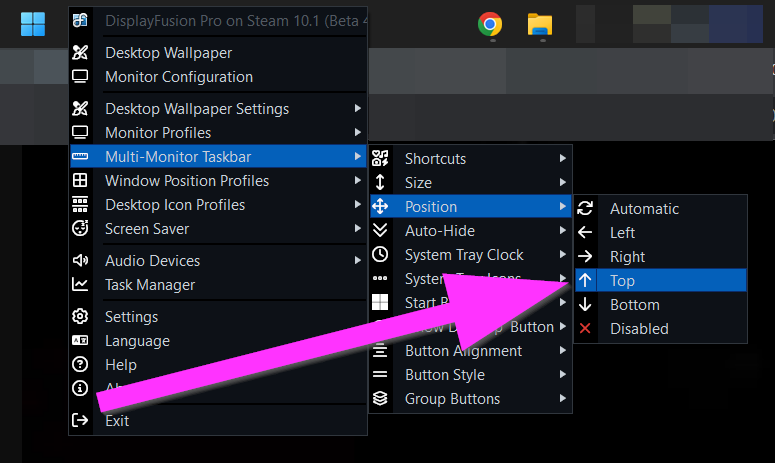Open File Explorer from the taskbar
The height and width of the screenshot is (463, 775).
(540, 24)
